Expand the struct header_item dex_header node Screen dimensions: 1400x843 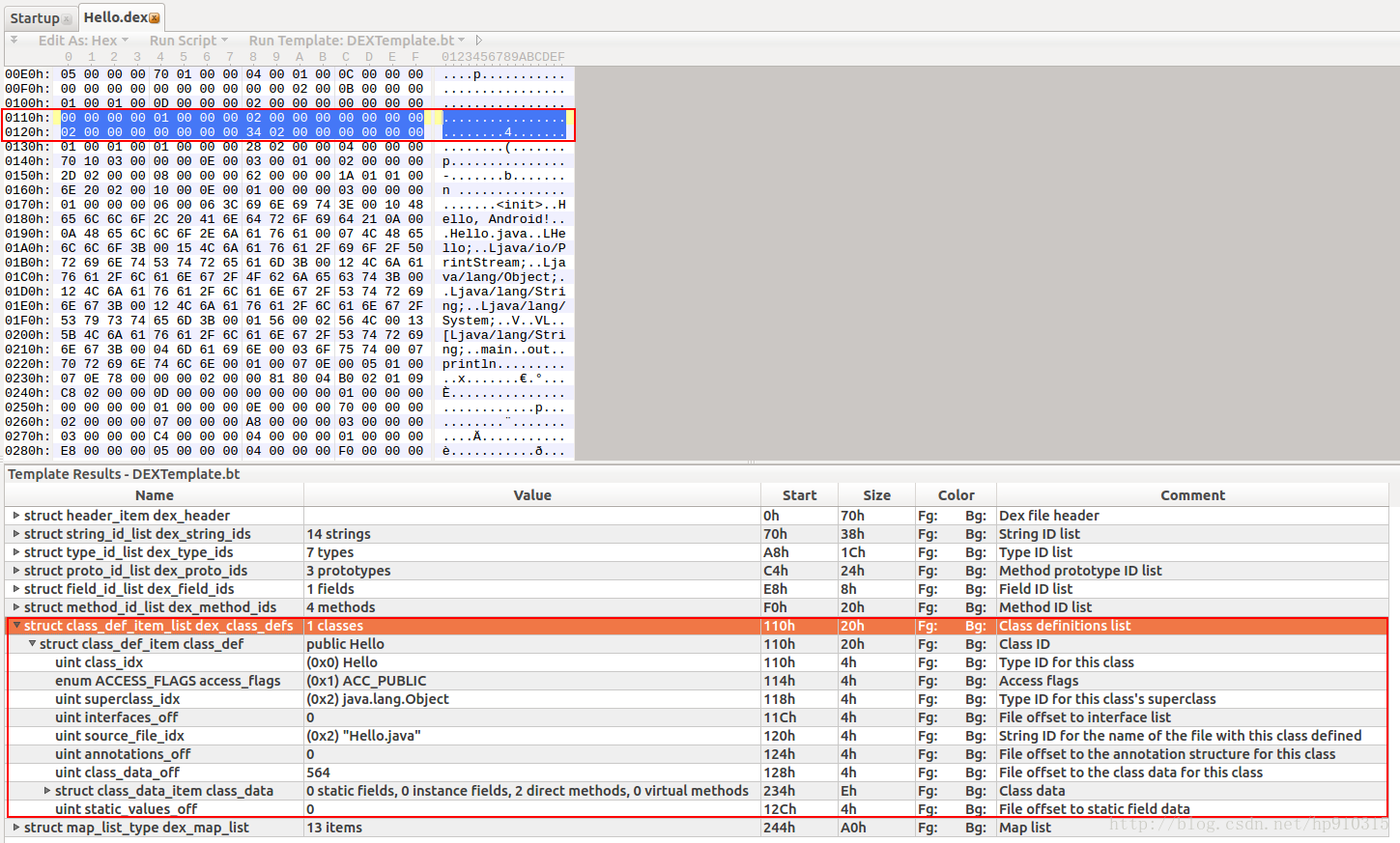coord(16,516)
